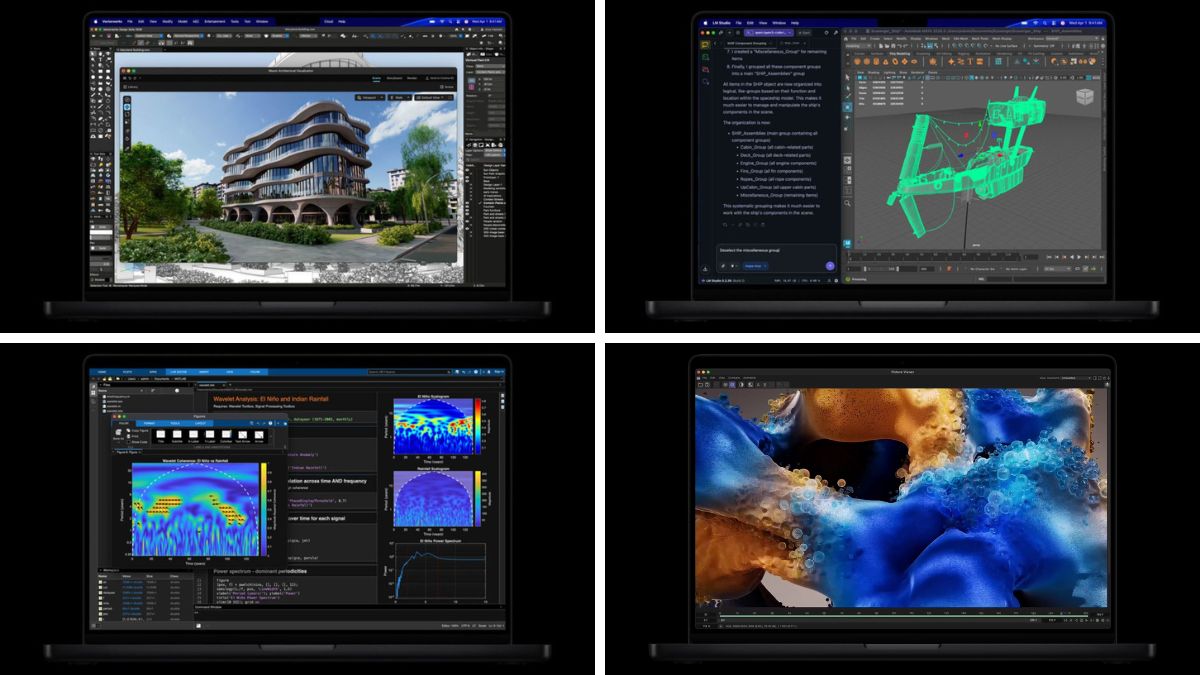Switch to the APPS tab in MATLAB
Image resolution: width=1200 pixels, height=675 pixels.
[153, 368]
